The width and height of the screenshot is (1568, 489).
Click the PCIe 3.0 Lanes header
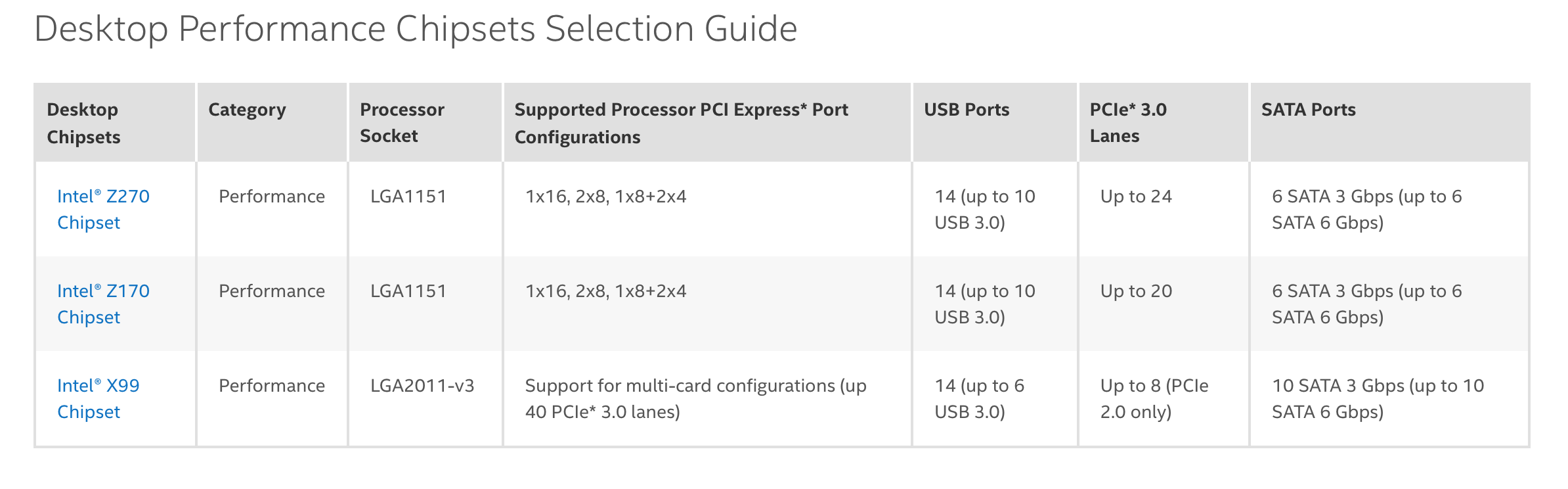(1128, 123)
